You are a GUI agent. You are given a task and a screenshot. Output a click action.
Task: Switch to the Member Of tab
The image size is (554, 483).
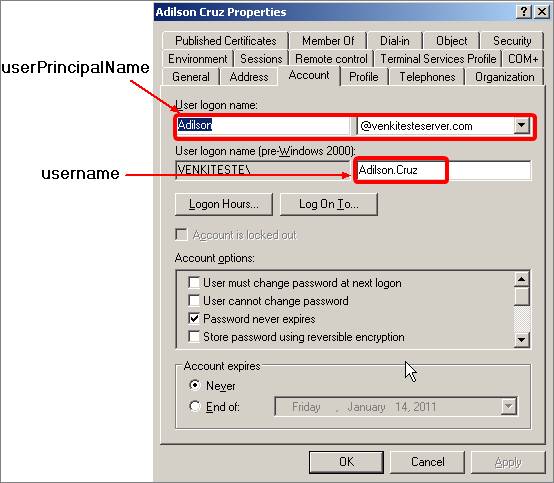(328, 41)
